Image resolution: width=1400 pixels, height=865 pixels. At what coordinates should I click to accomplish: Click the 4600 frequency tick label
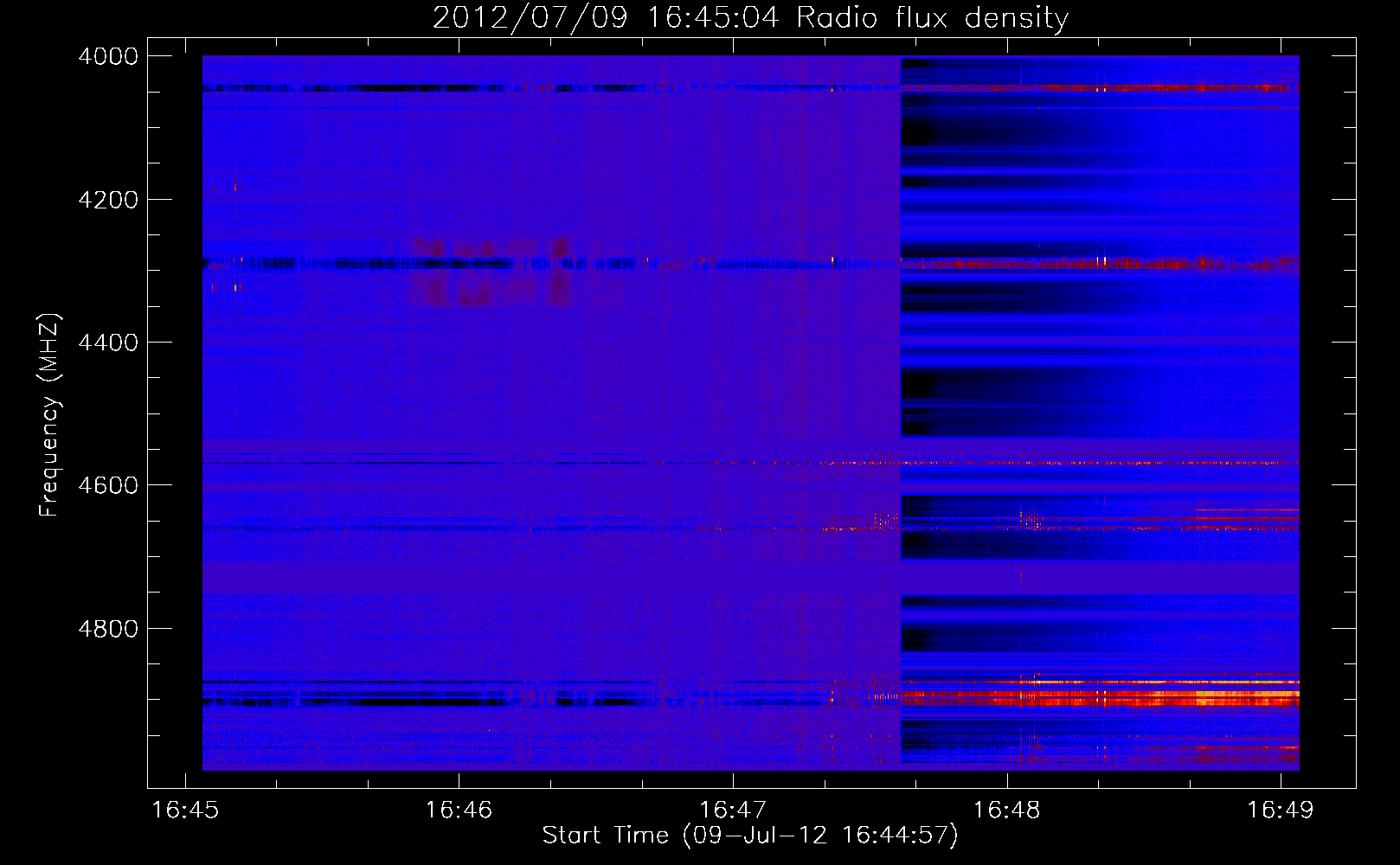click(x=108, y=485)
